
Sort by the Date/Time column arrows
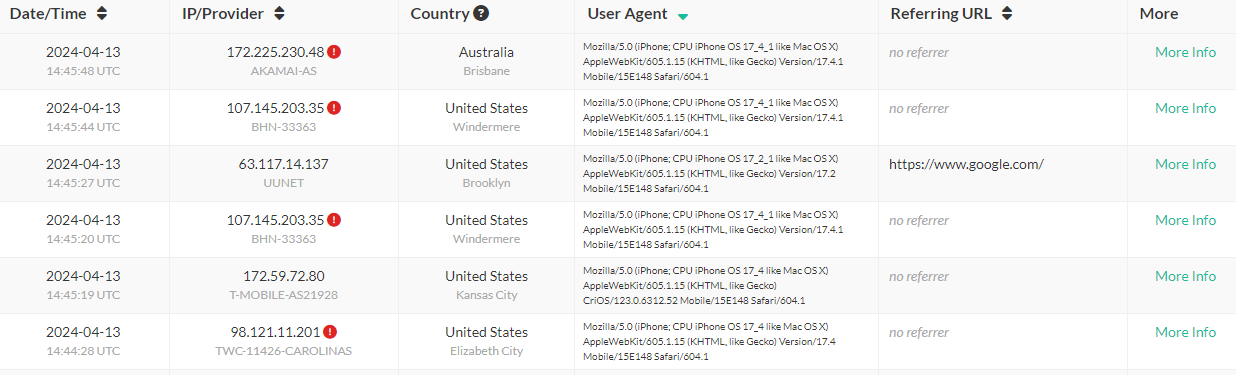(102, 14)
